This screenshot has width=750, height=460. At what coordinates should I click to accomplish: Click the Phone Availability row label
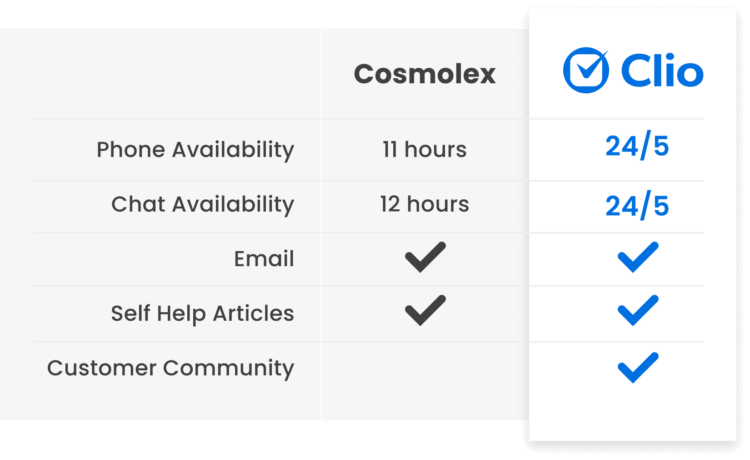coord(195,150)
